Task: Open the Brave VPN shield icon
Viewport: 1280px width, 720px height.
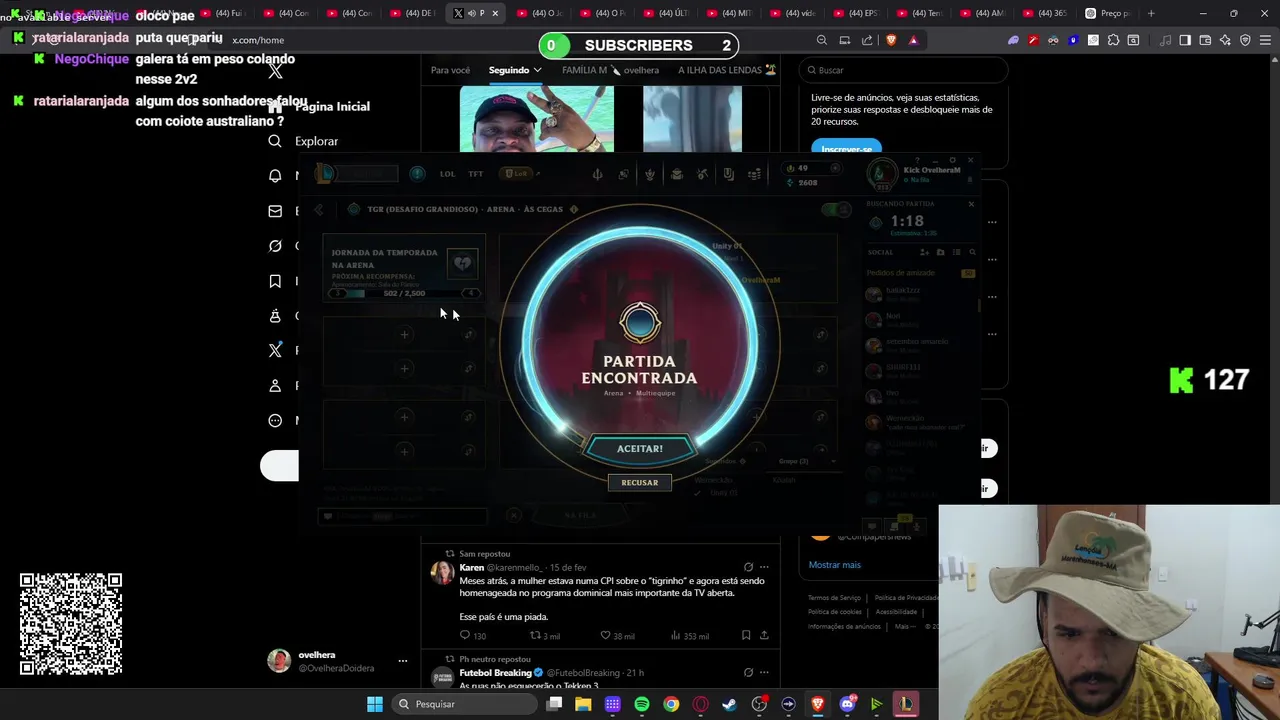Action: click(1245, 40)
